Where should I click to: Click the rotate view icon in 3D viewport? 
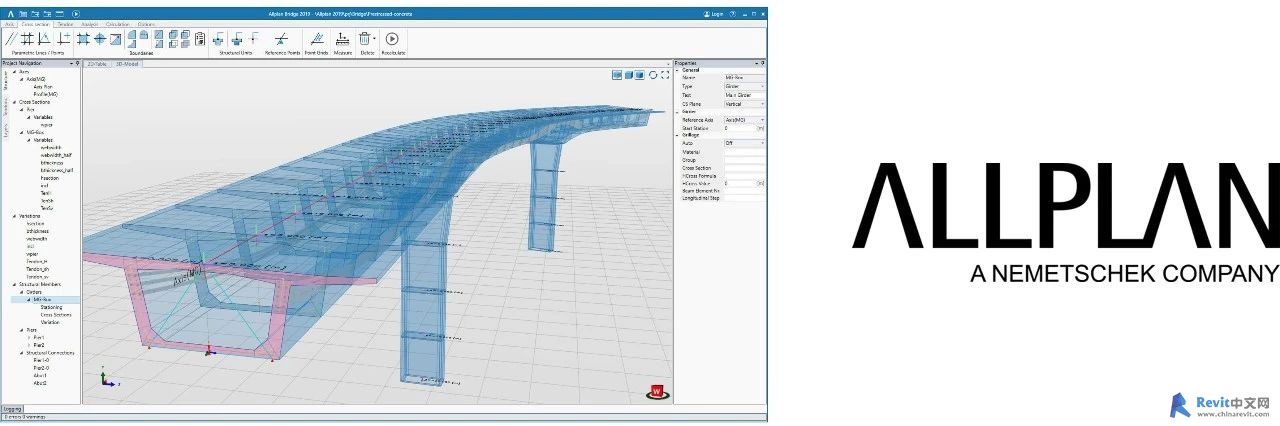pos(653,74)
